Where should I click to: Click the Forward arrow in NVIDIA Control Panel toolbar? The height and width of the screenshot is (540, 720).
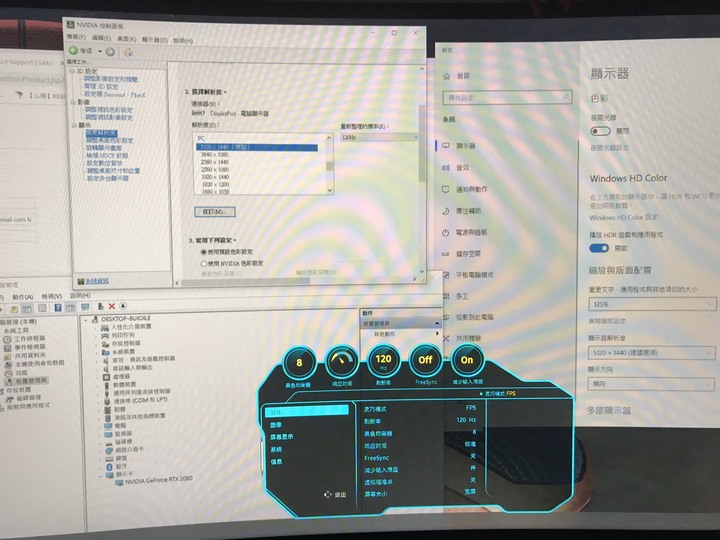[x=110, y=51]
